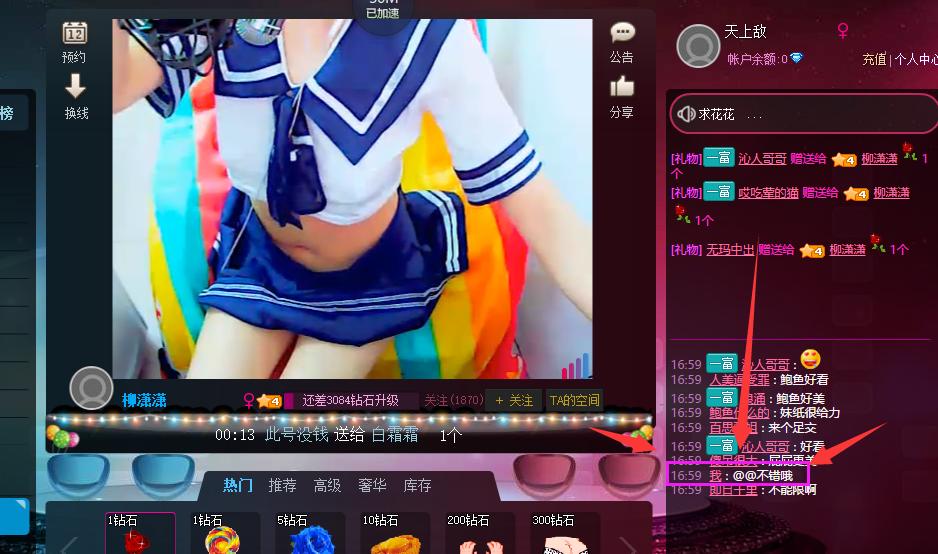Select the 300钻石 gift

(565, 533)
